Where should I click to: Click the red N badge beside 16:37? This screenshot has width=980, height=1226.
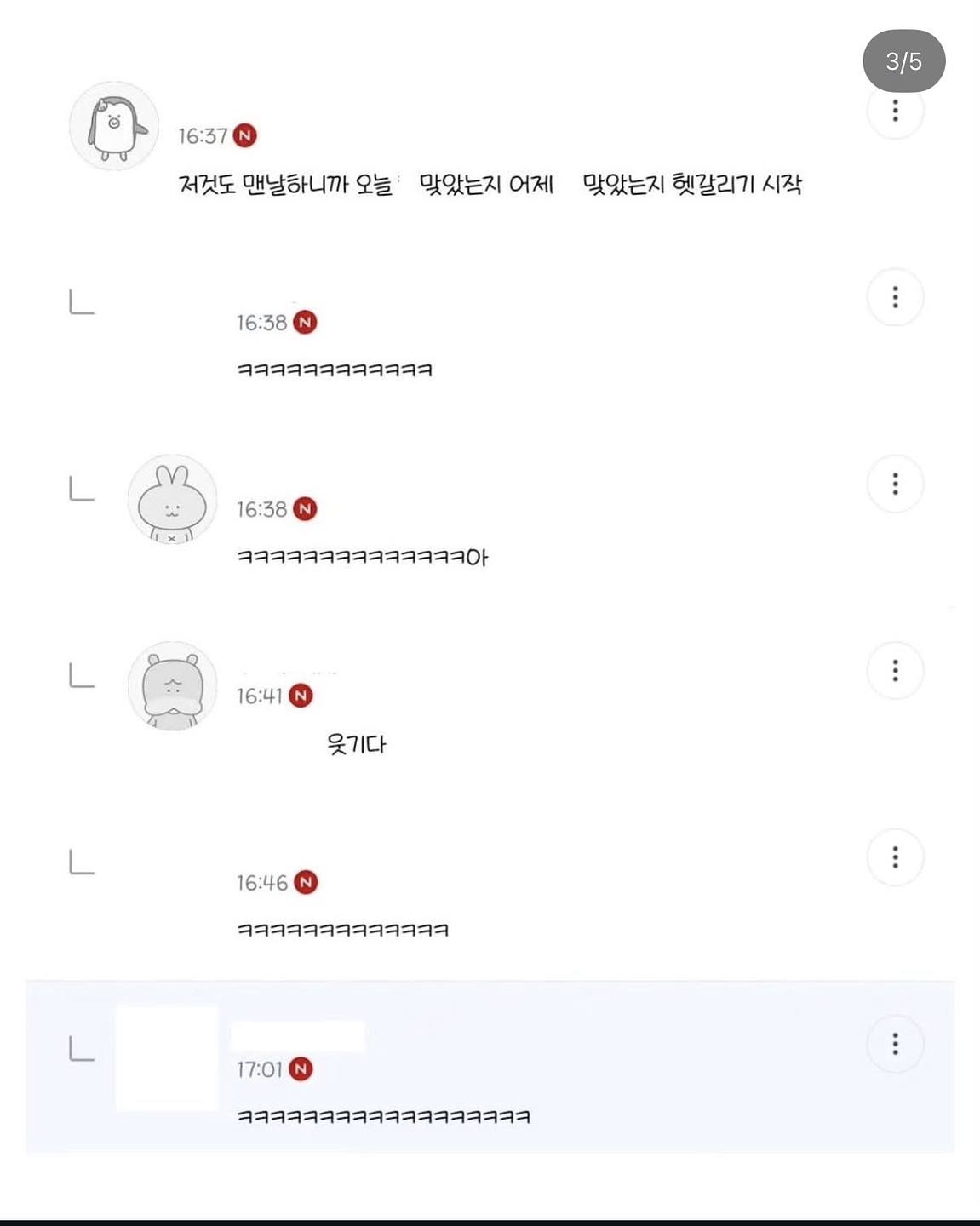[x=245, y=135]
